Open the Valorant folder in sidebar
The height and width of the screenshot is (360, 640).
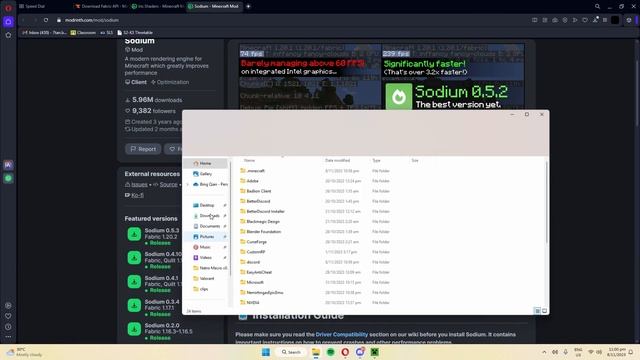(x=207, y=278)
